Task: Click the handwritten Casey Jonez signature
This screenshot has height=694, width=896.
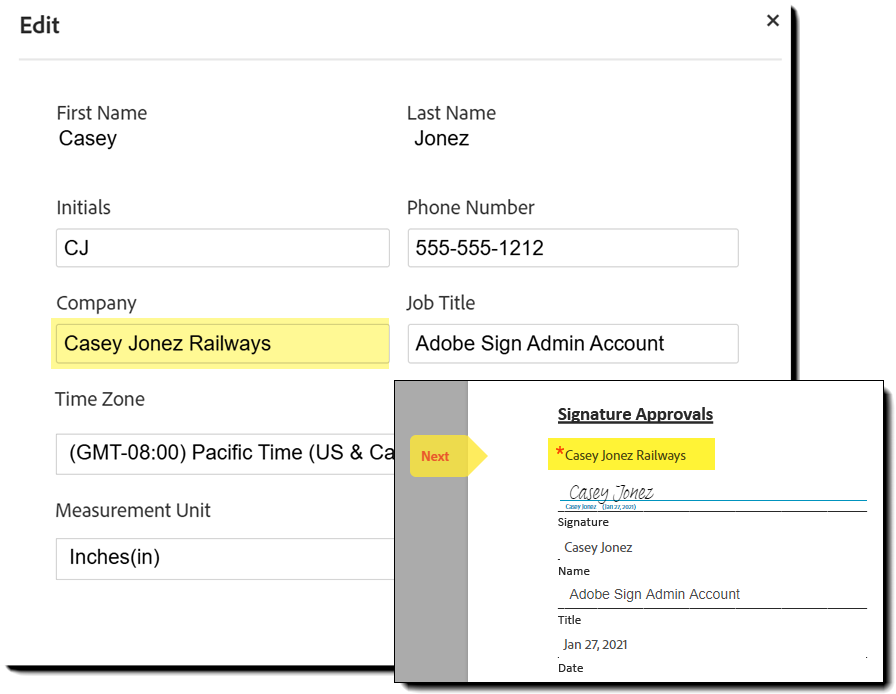Action: [x=611, y=492]
